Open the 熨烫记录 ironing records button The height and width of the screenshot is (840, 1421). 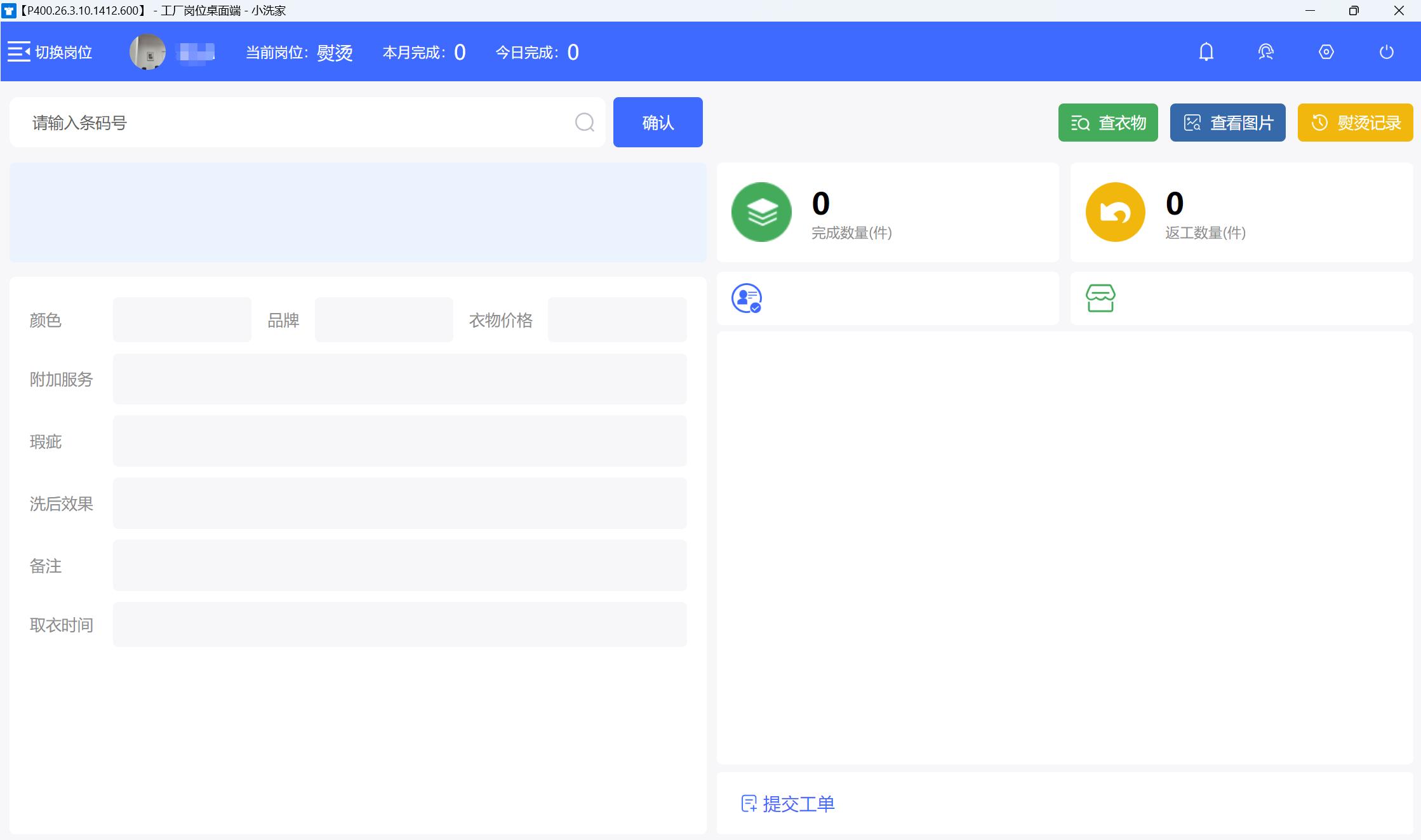(x=1354, y=123)
